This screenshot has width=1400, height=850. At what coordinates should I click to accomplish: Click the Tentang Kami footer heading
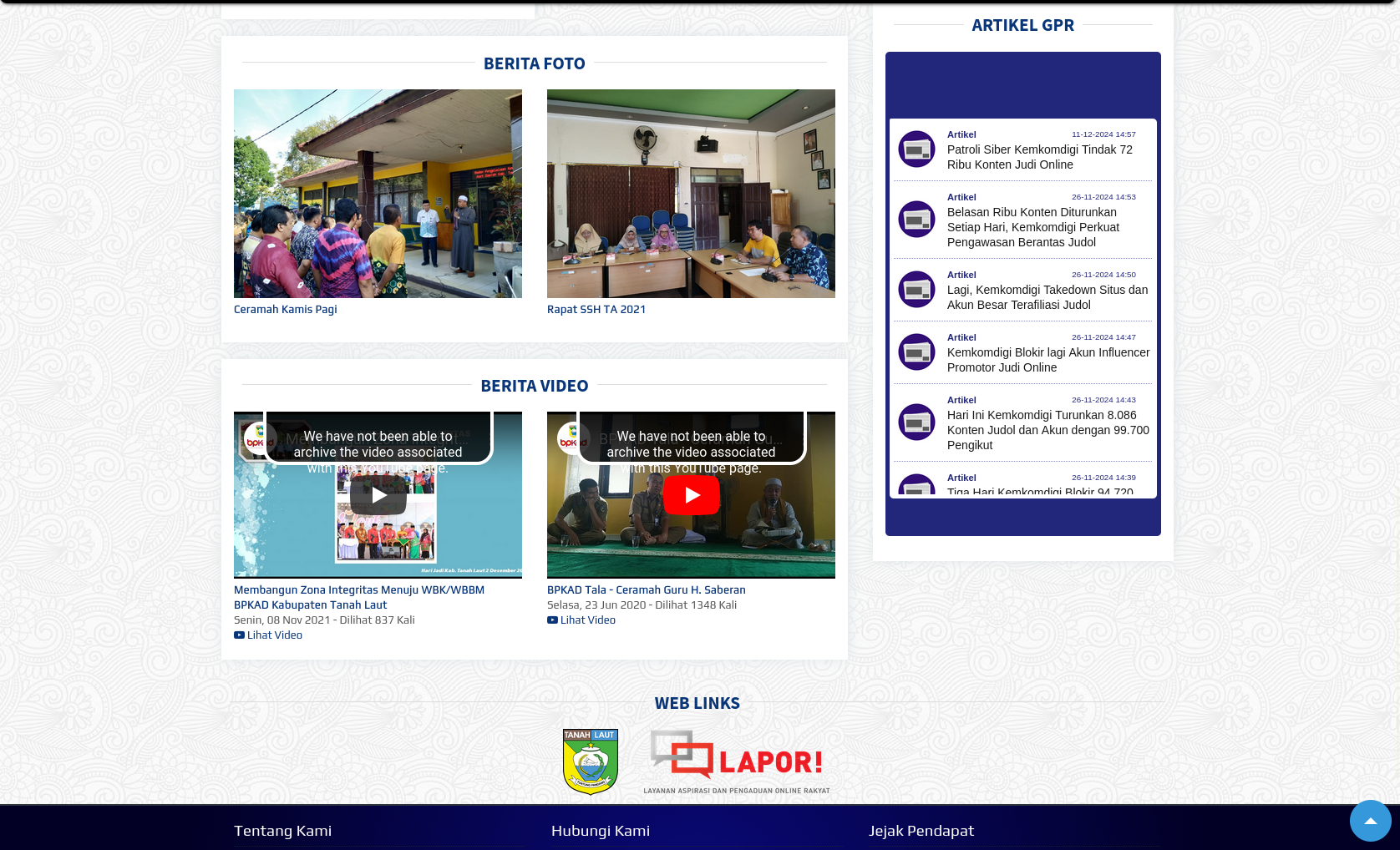283,831
